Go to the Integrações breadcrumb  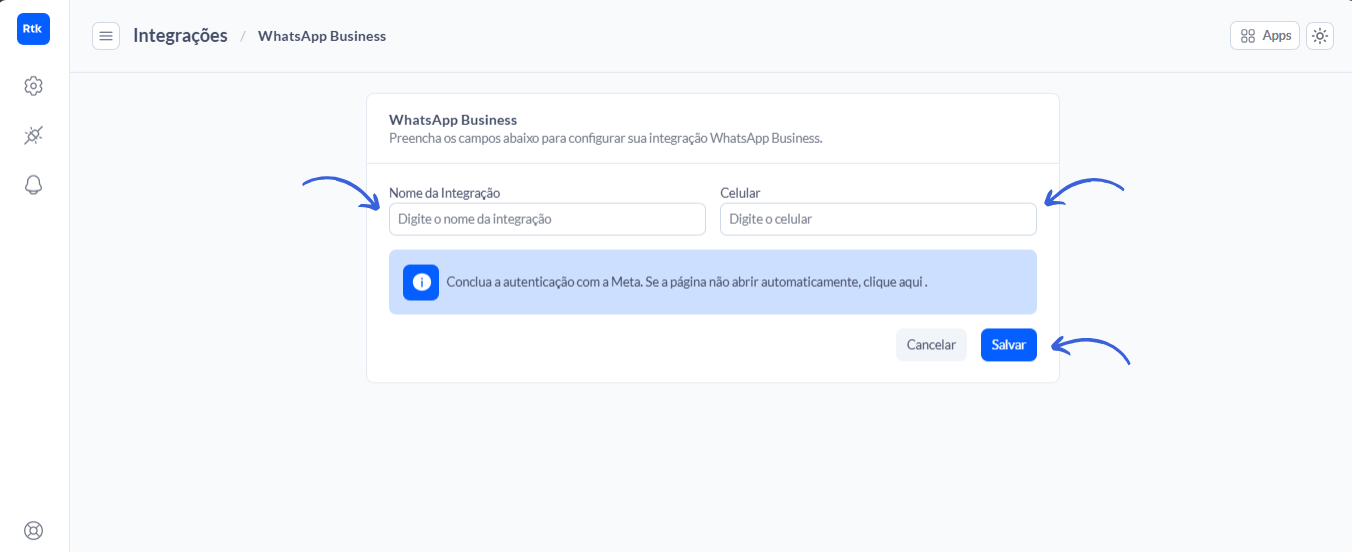180,36
